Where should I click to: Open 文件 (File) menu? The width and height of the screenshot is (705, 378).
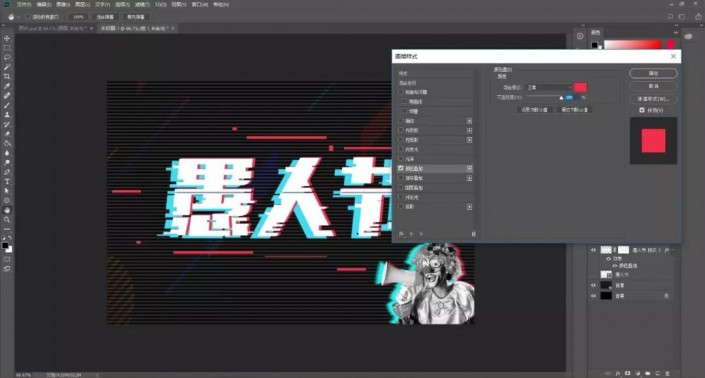coord(24,4)
